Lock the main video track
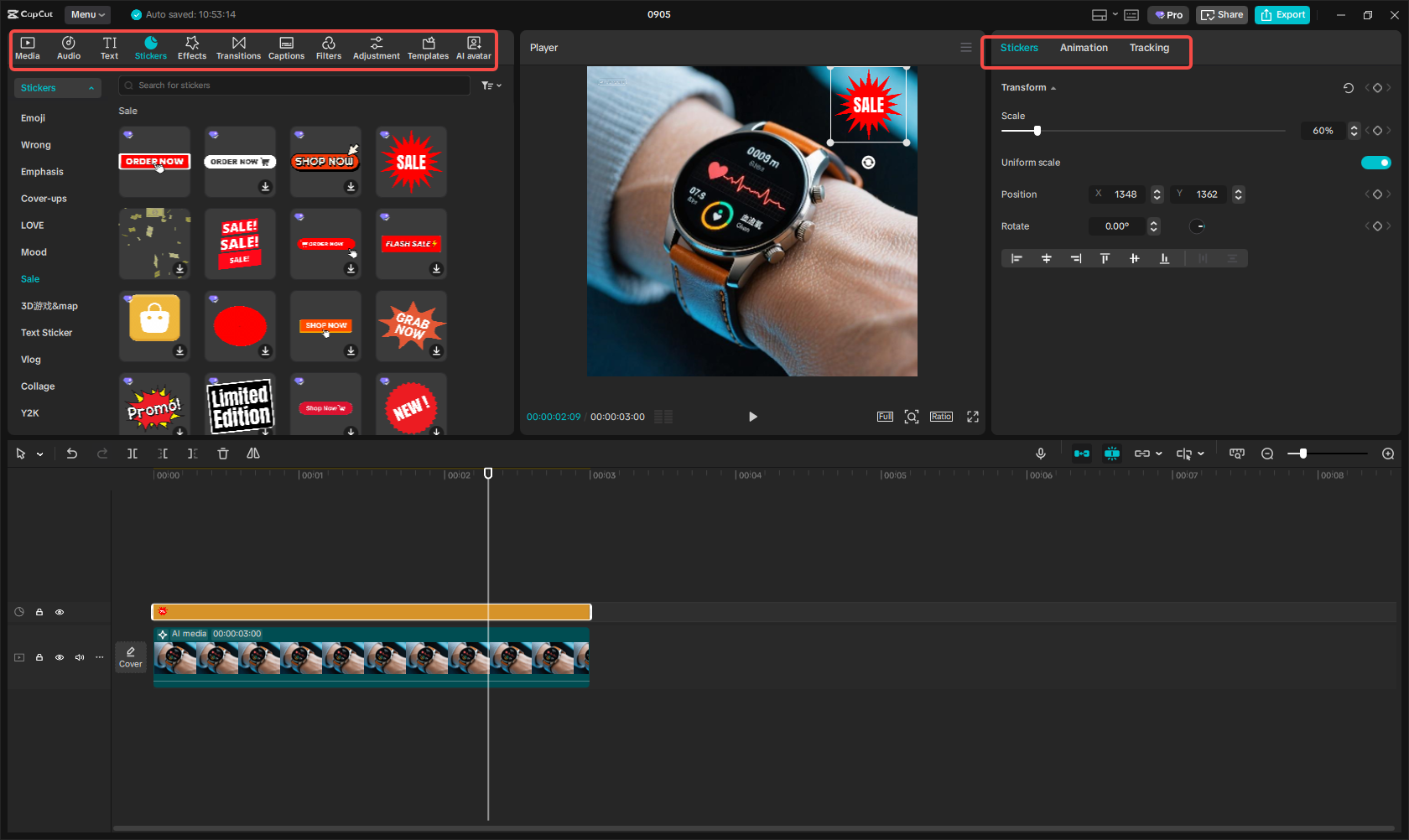 pyautogui.click(x=39, y=657)
